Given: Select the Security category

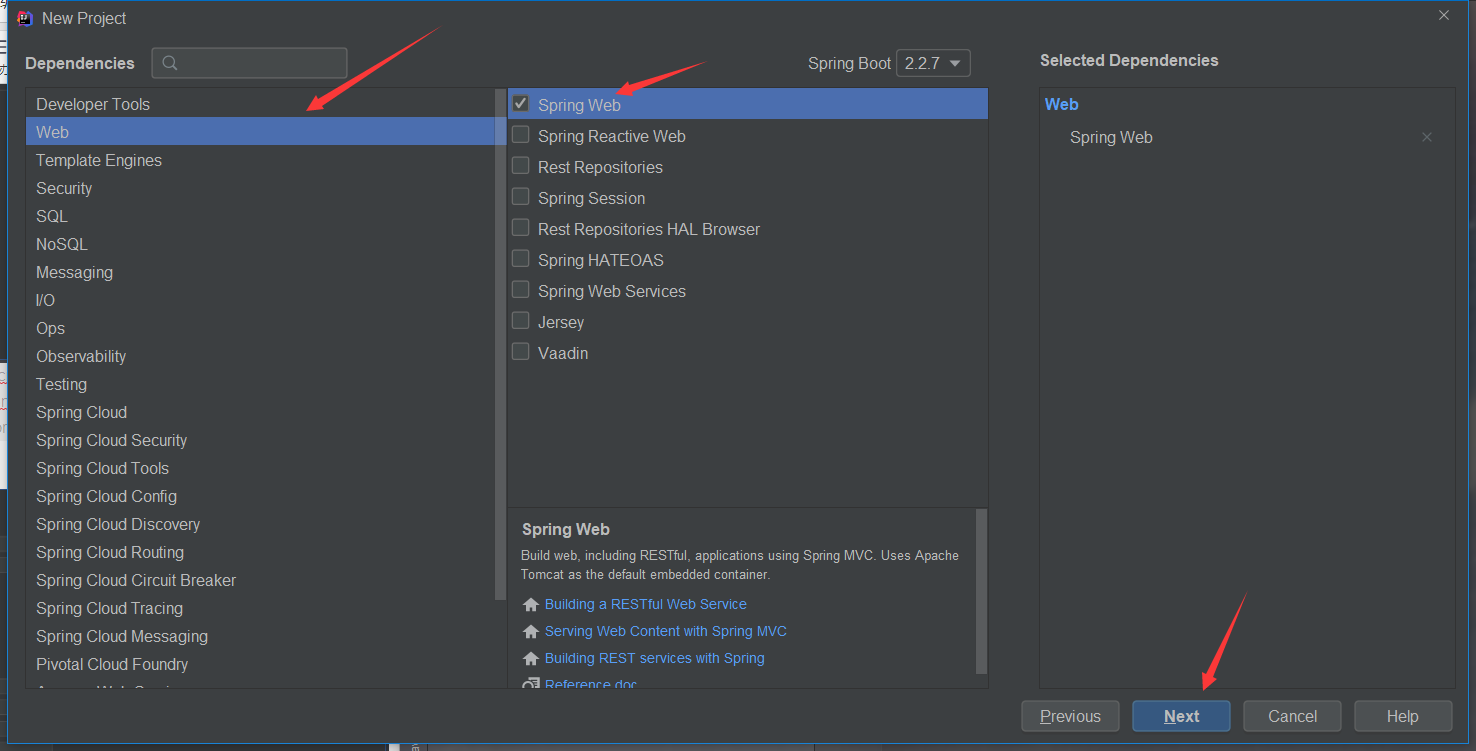Looking at the screenshot, I should pos(260,188).
